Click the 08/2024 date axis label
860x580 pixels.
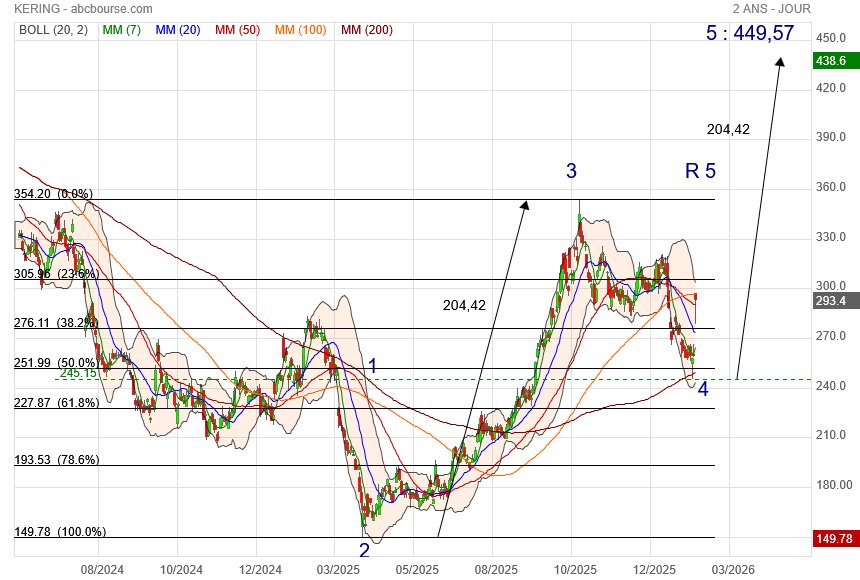[102, 570]
